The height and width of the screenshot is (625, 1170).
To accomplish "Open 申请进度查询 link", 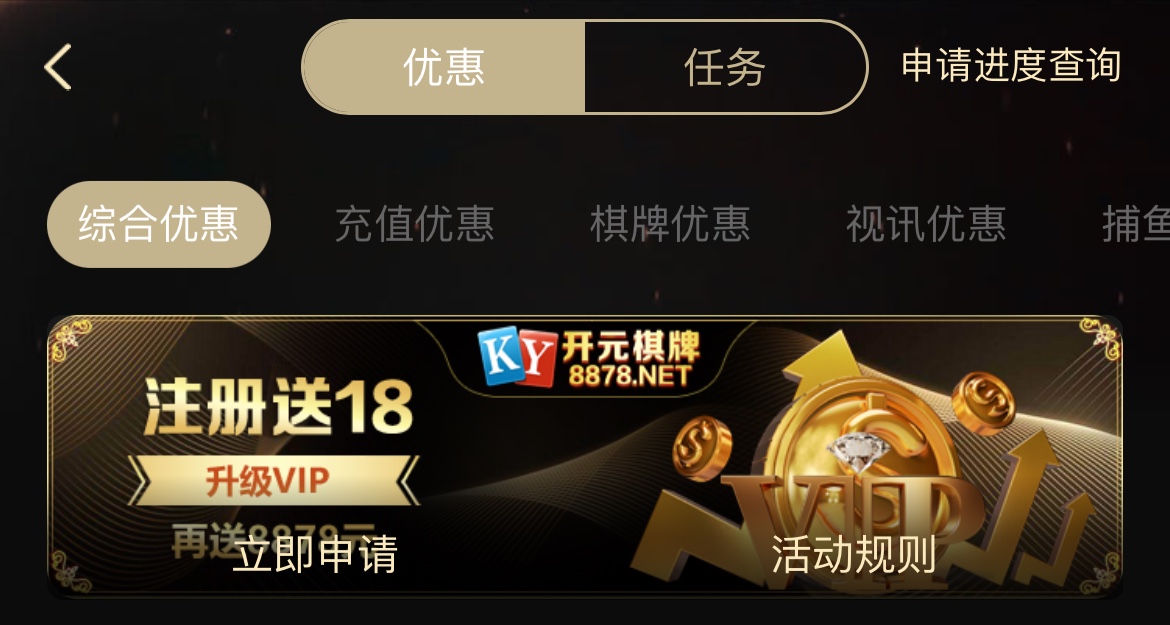I will 1011,66.
